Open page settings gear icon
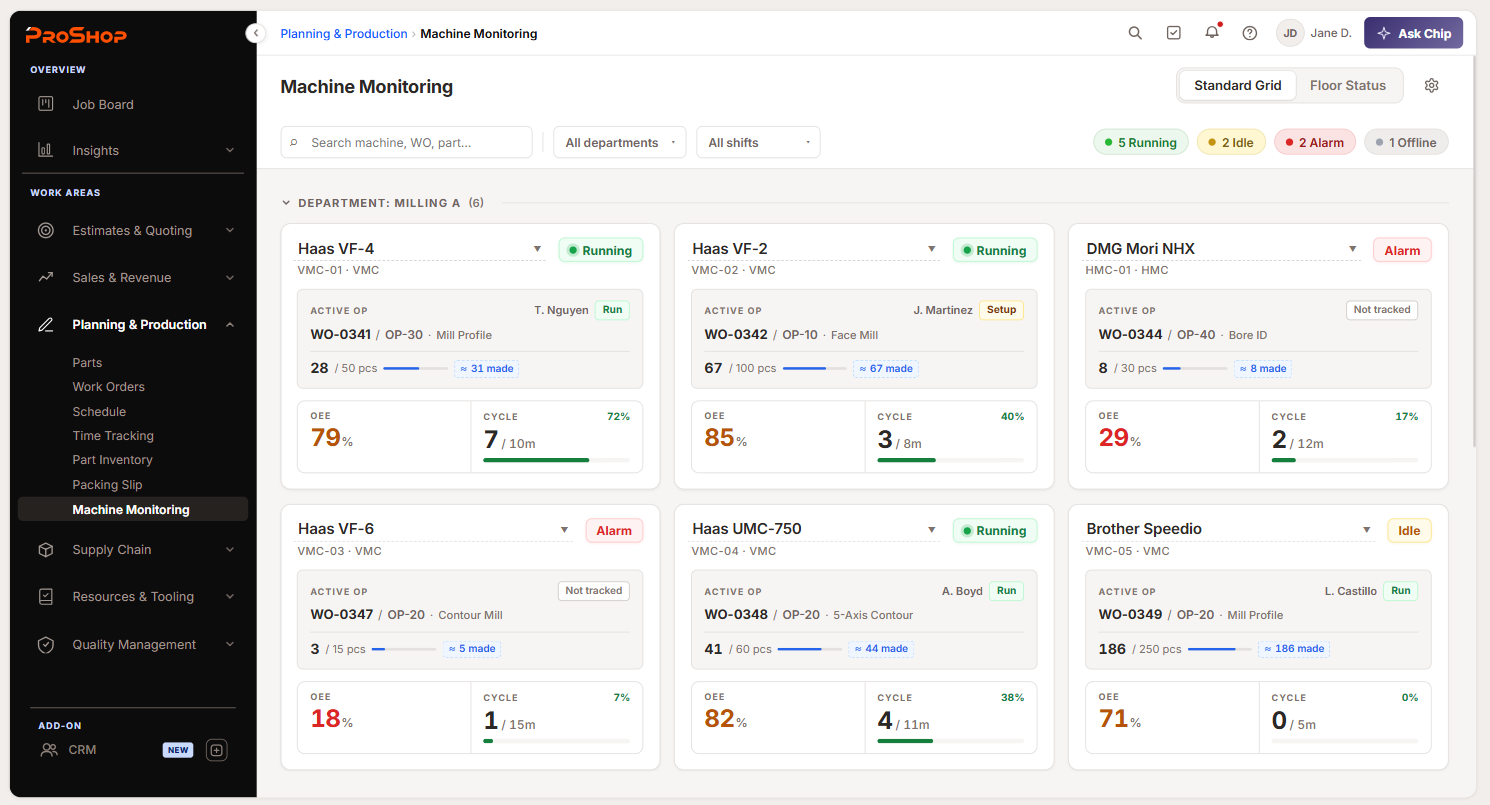Screen dimensions: 1490x805 (x=1431, y=85)
